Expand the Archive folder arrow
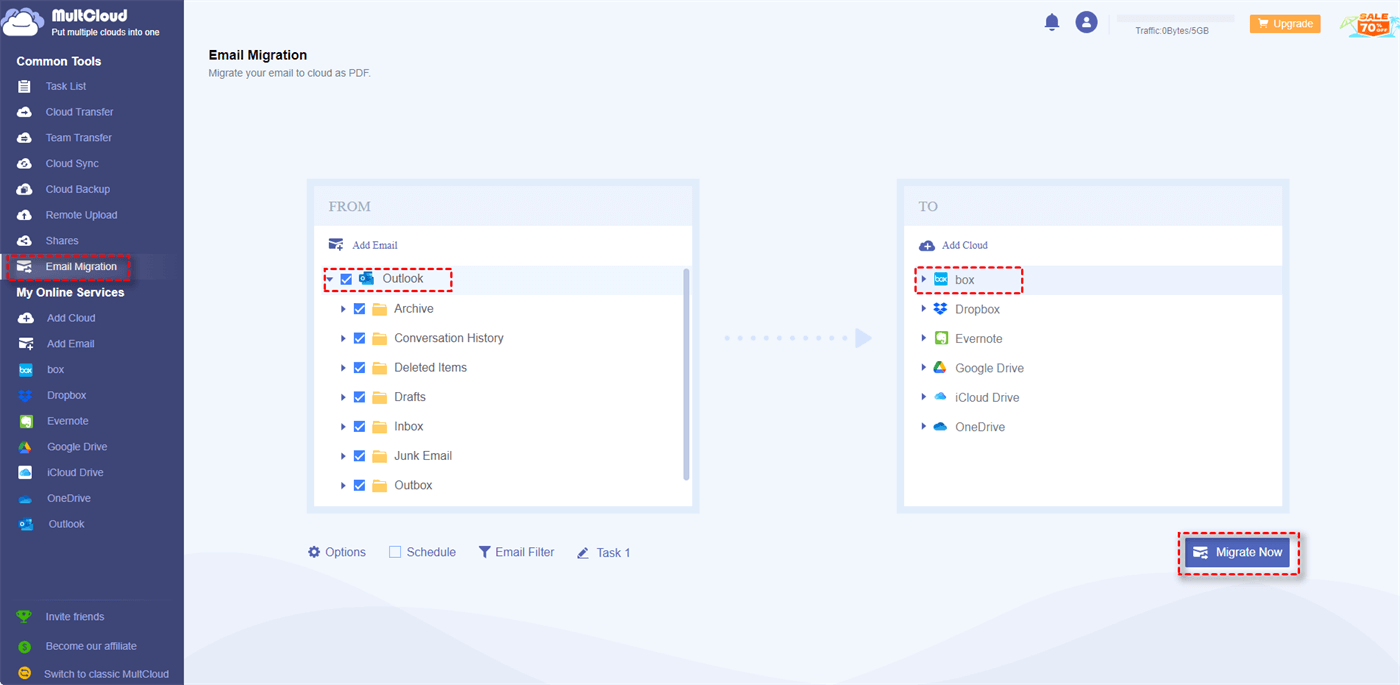The height and width of the screenshot is (685, 1400). (343, 309)
